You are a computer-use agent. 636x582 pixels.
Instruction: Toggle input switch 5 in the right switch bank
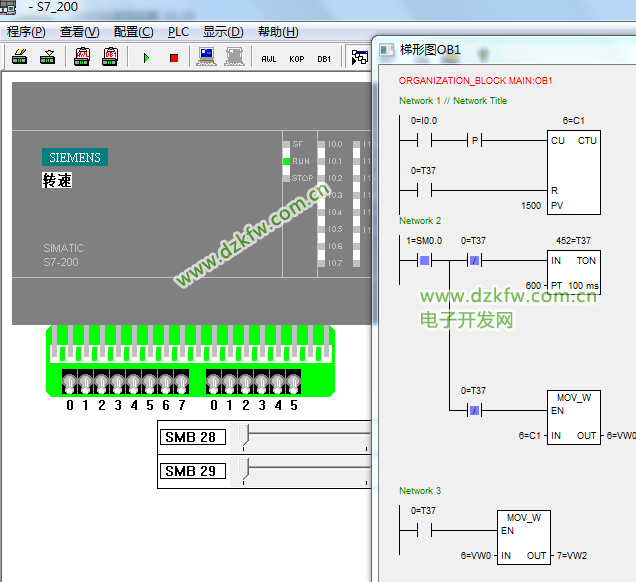click(x=294, y=383)
